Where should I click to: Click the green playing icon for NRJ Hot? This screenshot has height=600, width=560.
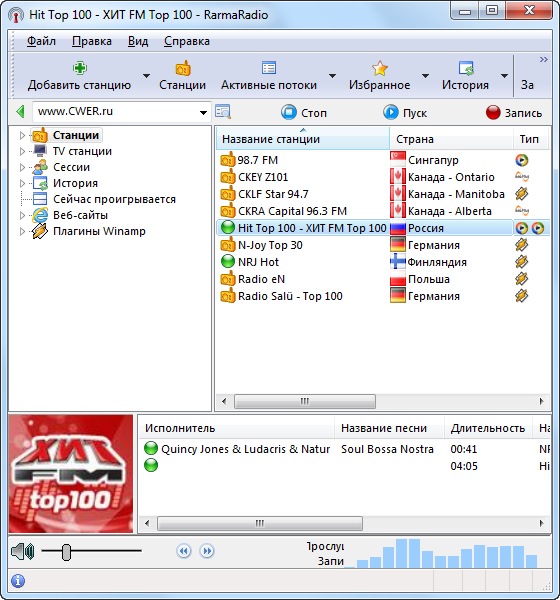[228, 262]
